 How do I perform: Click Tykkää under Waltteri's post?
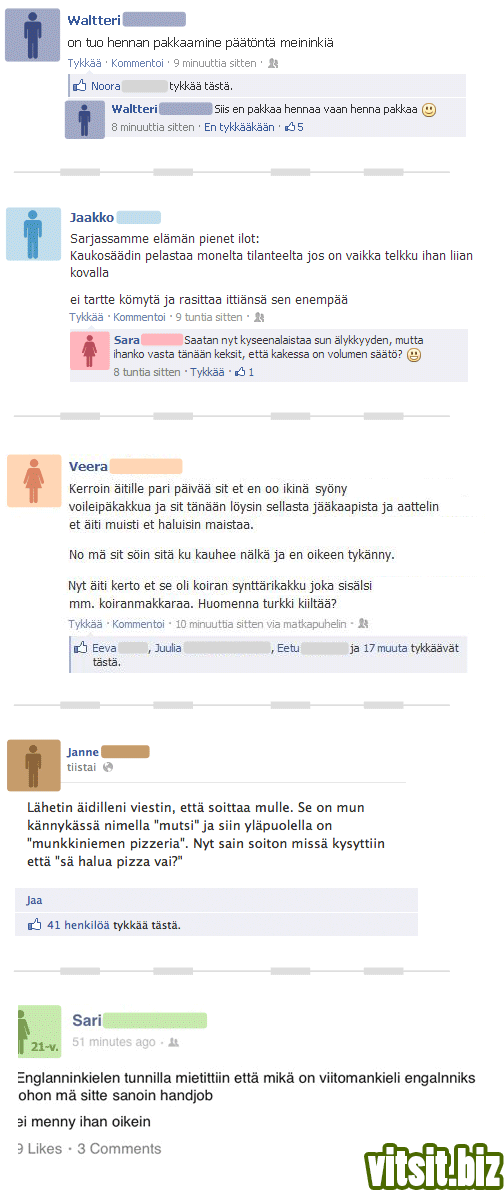click(x=85, y=64)
